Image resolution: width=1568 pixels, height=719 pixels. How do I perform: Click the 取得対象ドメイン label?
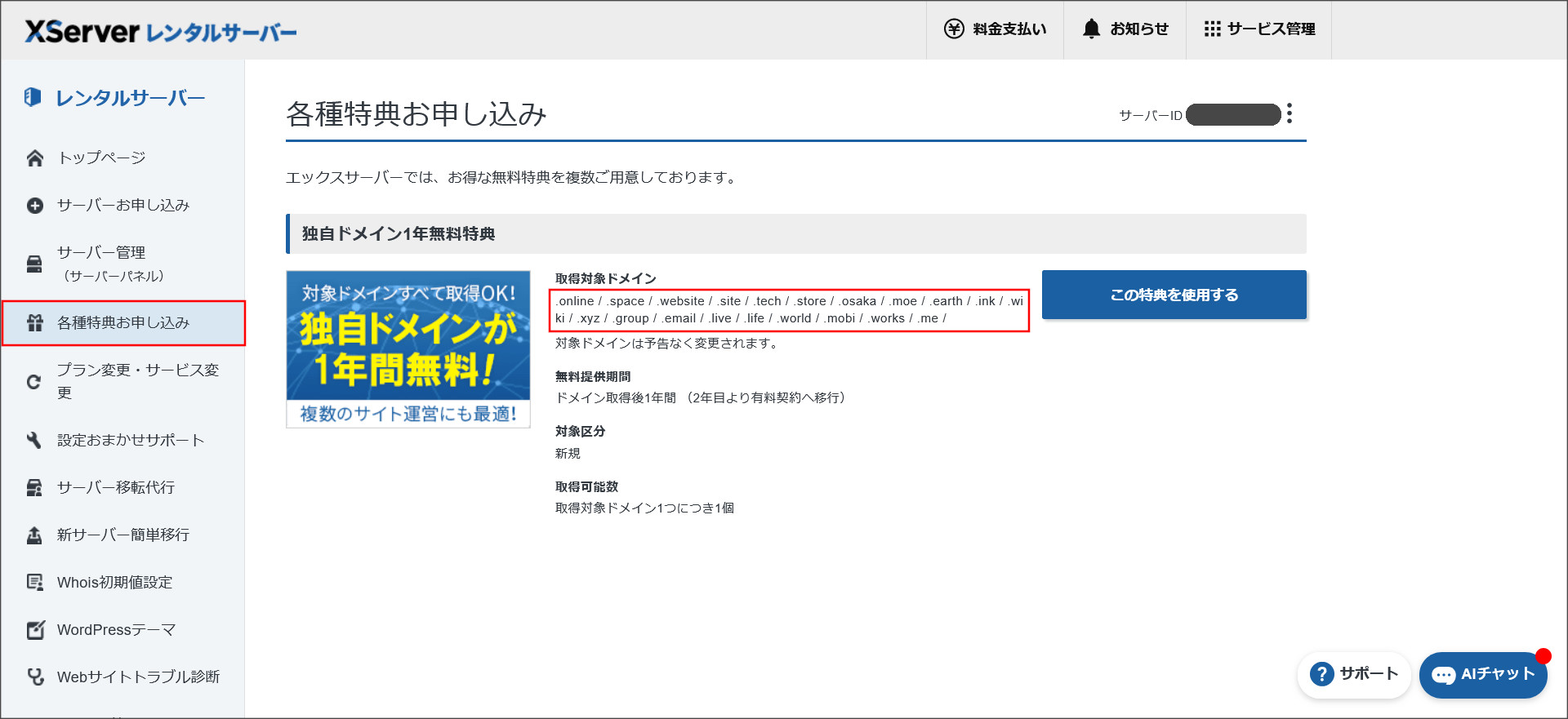(606, 278)
